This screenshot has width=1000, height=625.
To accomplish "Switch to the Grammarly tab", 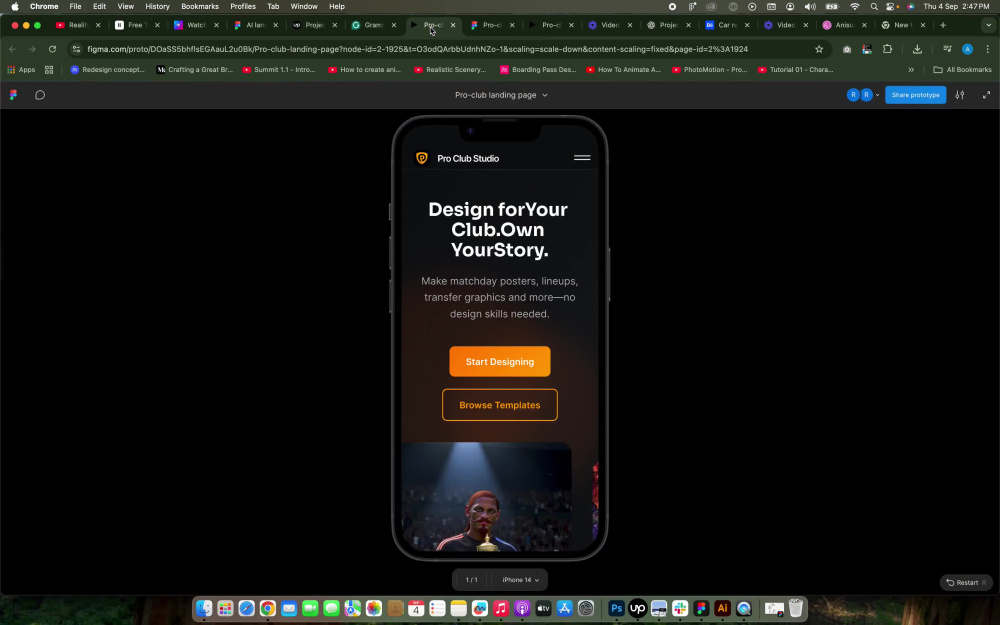I will [373, 25].
